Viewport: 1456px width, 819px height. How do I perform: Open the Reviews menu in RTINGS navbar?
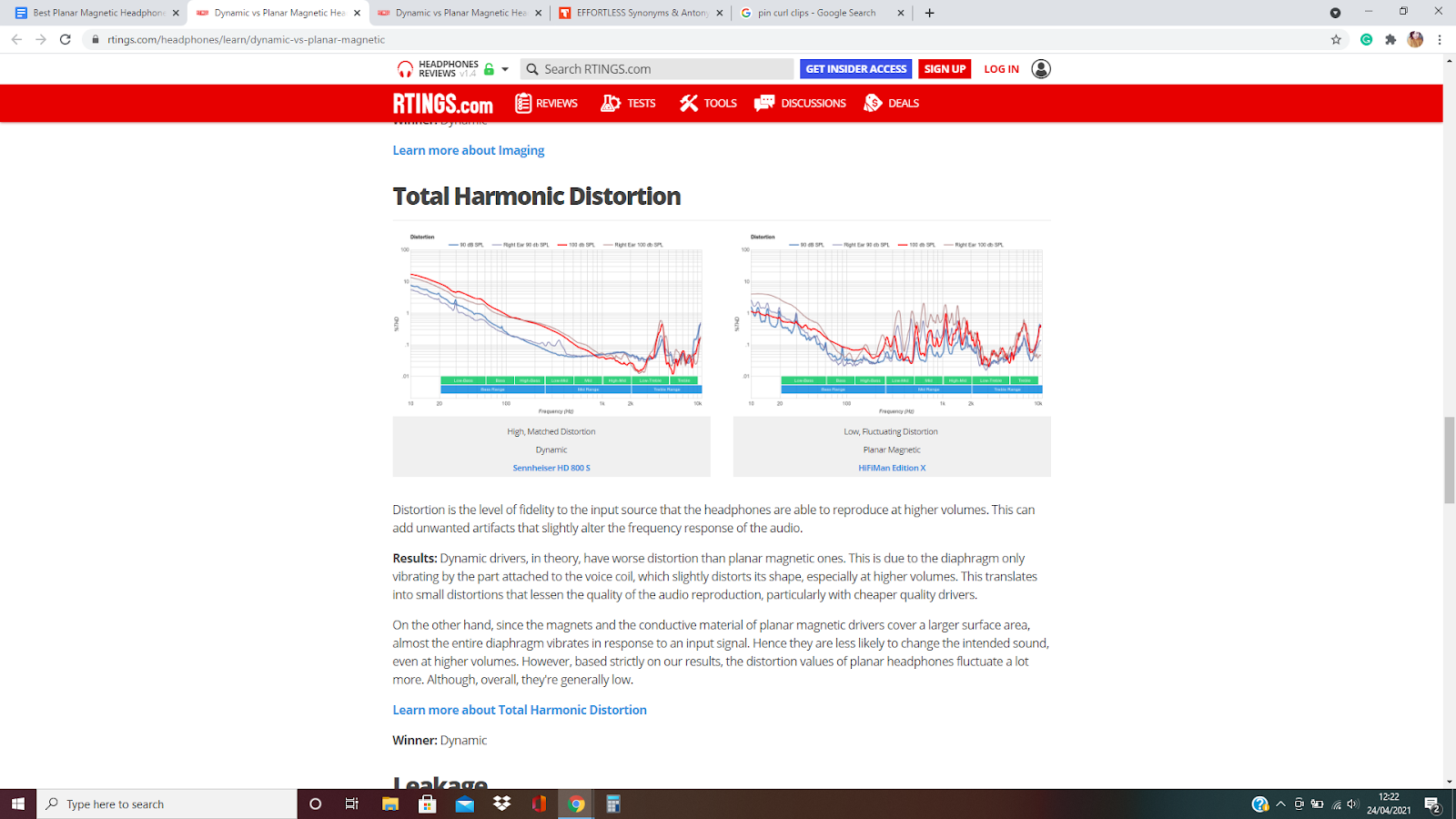click(546, 103)
